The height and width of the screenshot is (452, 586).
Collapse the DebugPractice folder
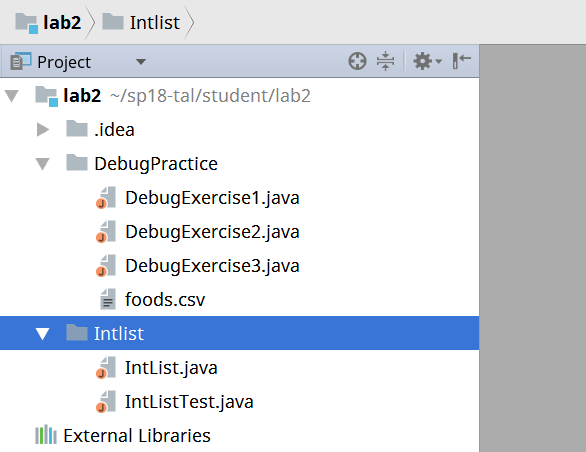42,164
